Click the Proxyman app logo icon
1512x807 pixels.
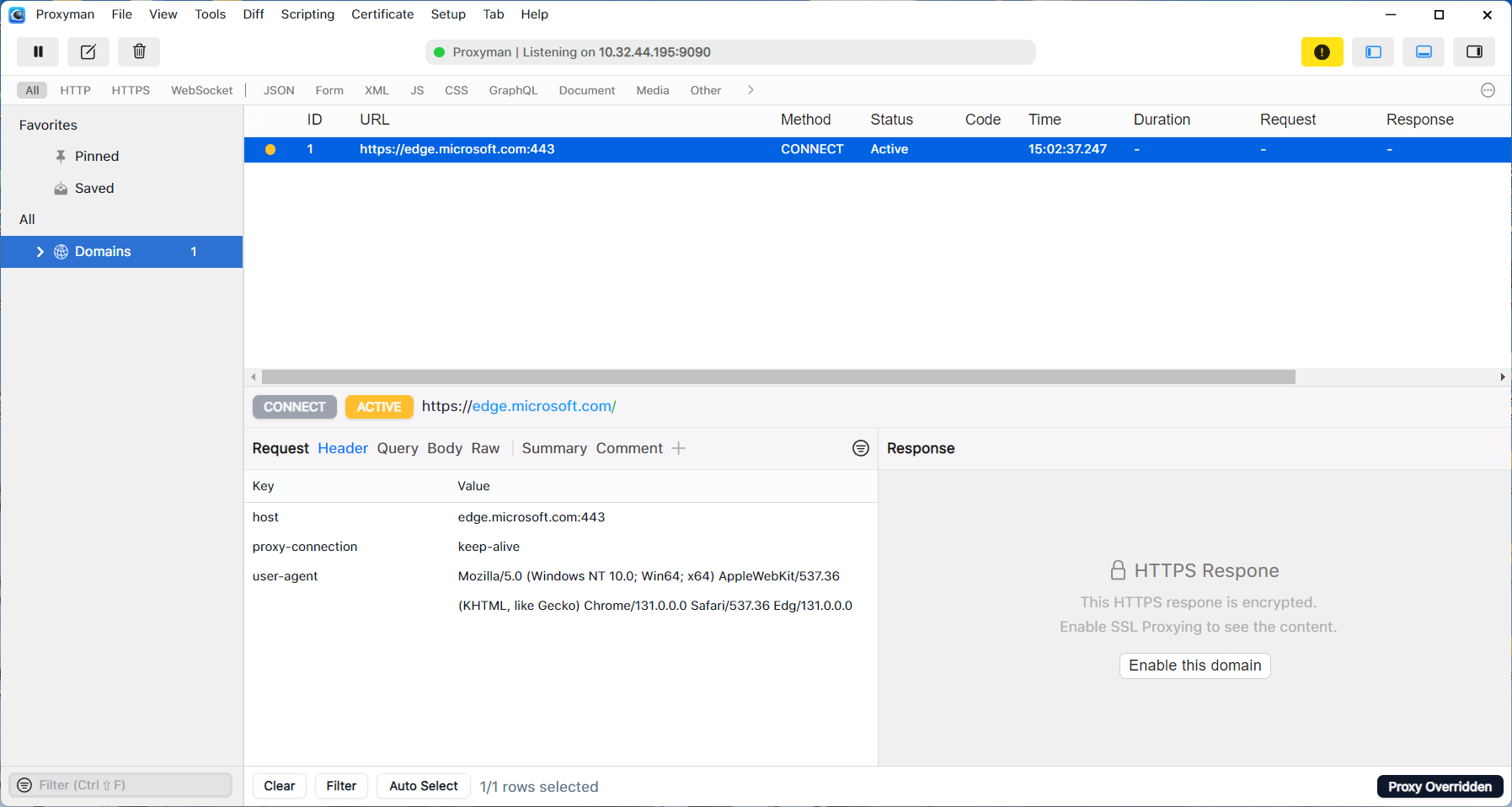click(17, 14)
